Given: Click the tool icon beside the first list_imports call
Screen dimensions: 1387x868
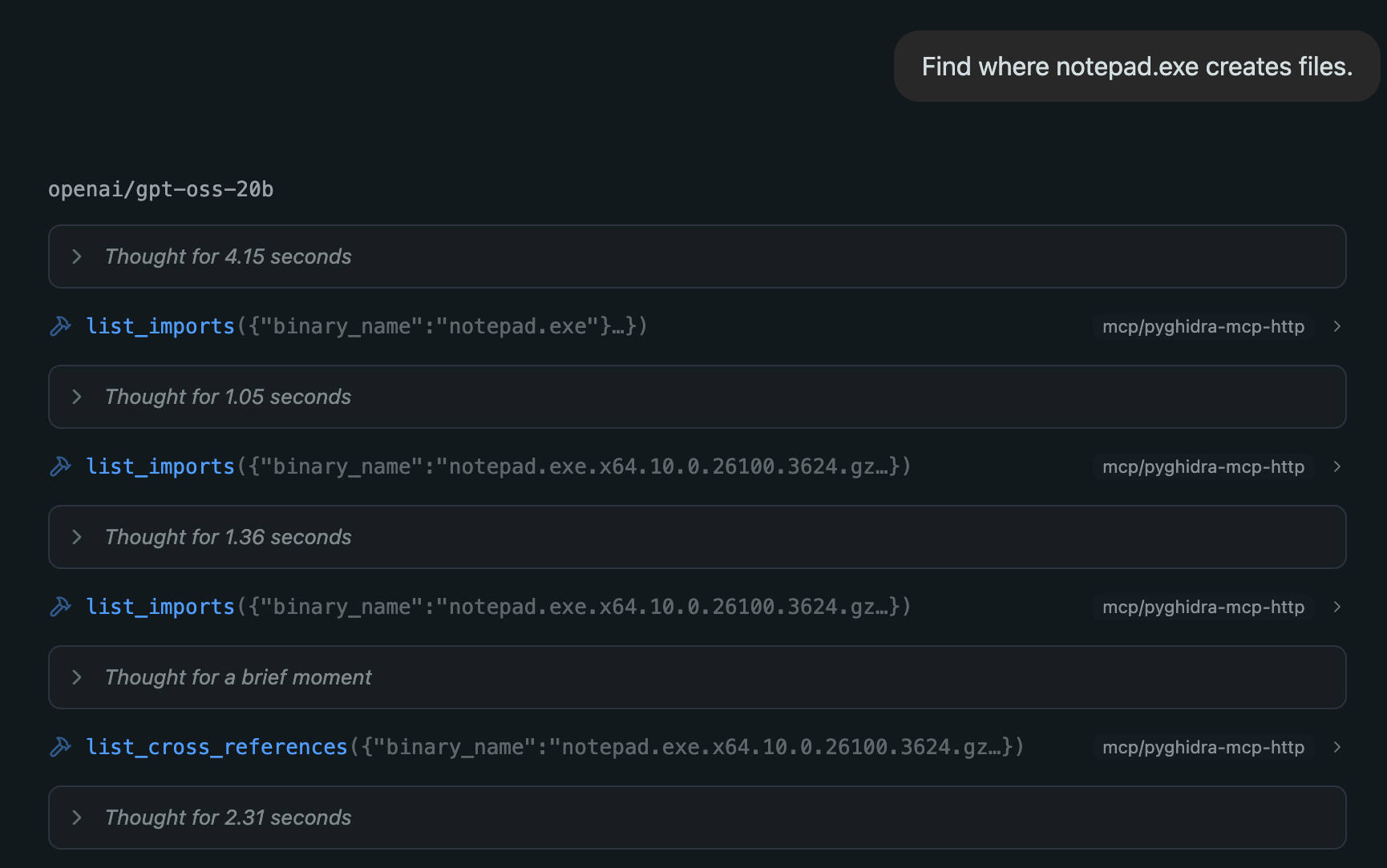Looking at the screenshot, I should (61, 326).
